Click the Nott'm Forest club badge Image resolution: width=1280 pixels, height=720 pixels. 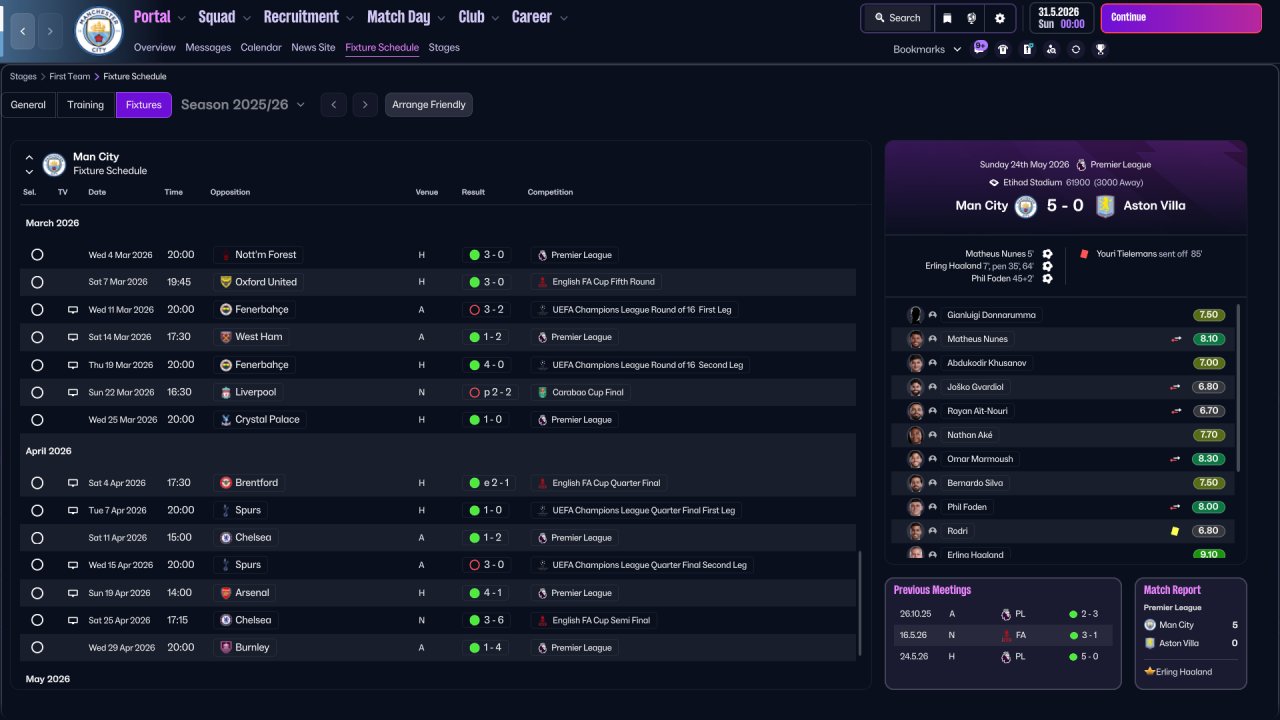tap(226, 255)
